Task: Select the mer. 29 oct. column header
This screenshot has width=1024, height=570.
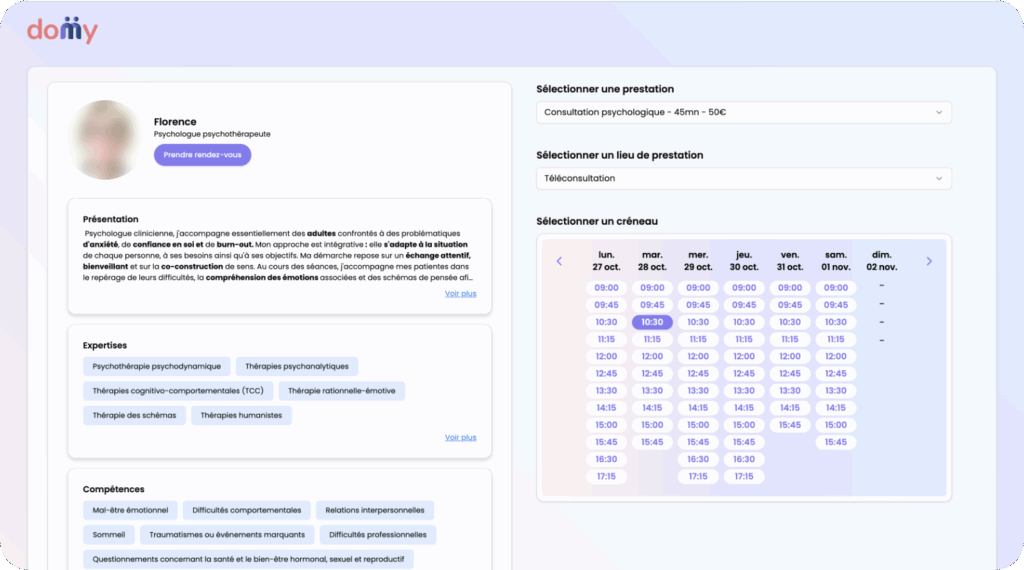Action: coord(698,261)
